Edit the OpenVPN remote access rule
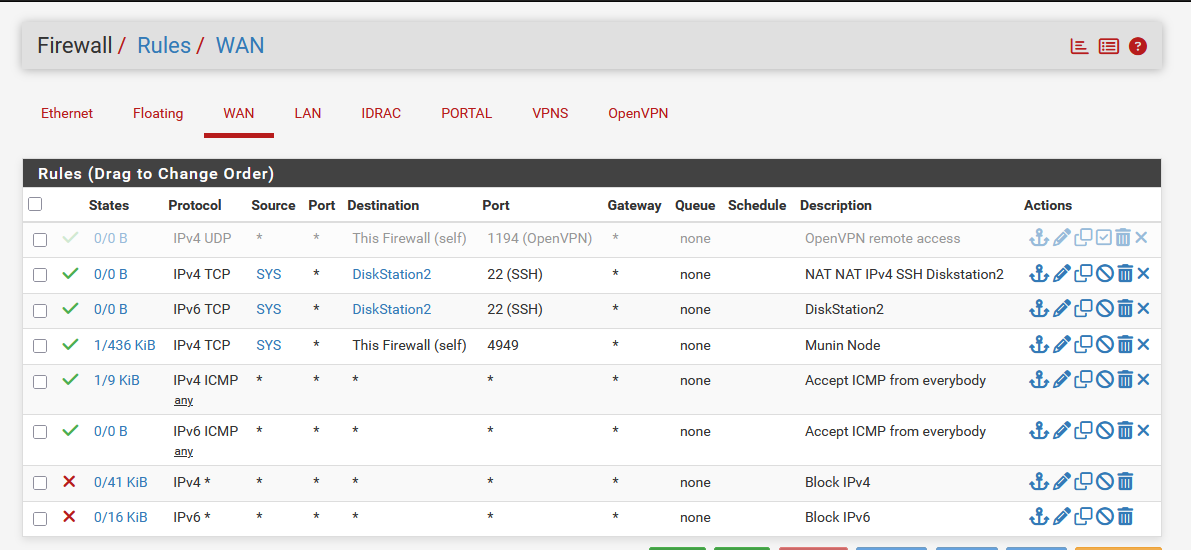Viewport: 1191px width, 550px height. [x=1062, y=238]
